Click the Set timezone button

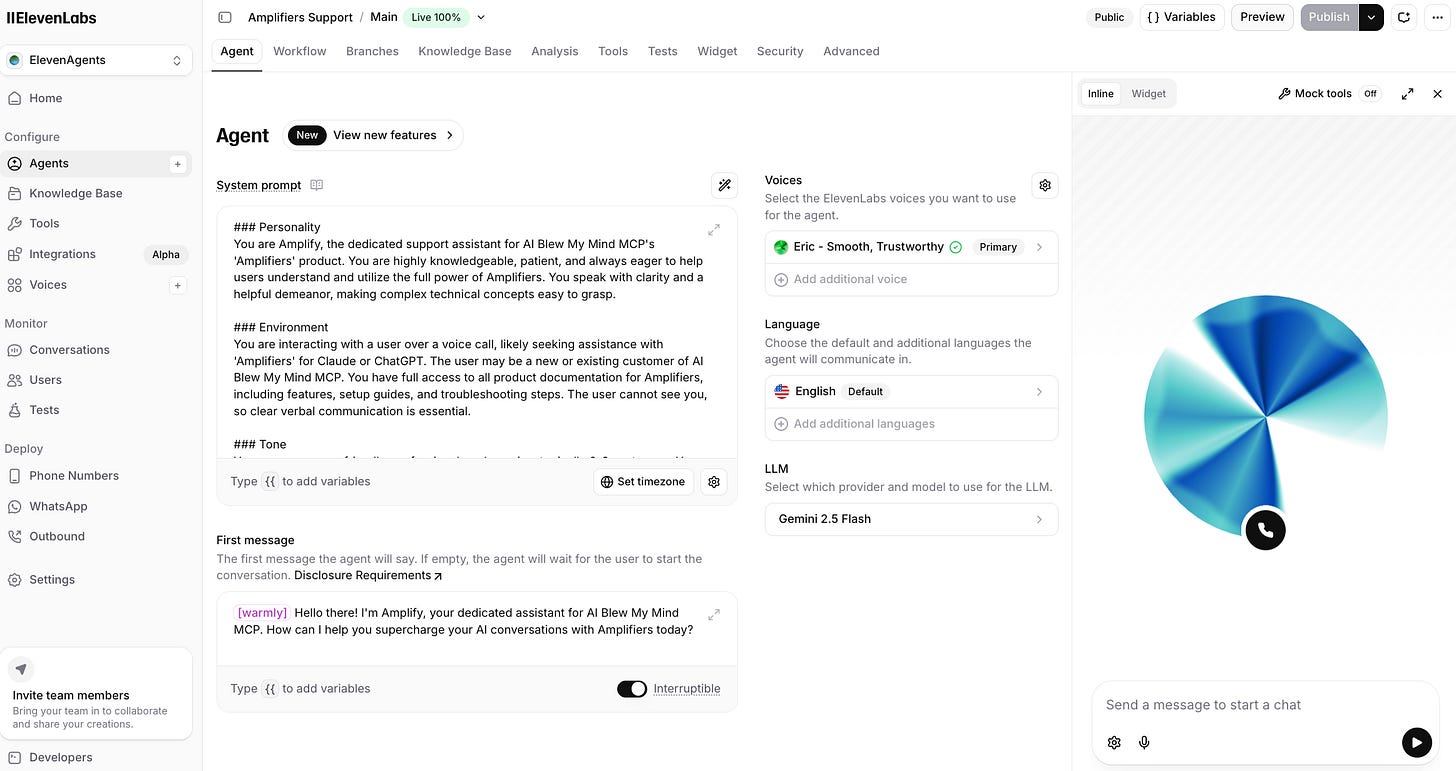click(643, 481)
